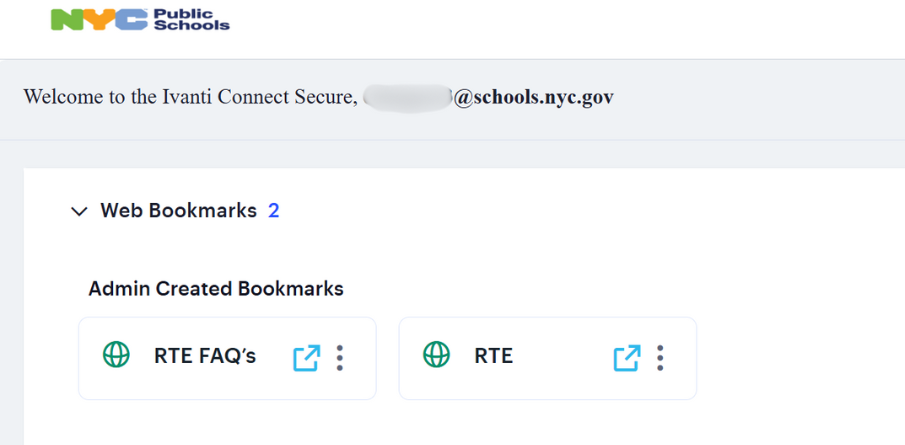Collapse the Web Bookmarks section chevron
The height and width of the screenshot is (445, 905).
click(x=79, y=212)
